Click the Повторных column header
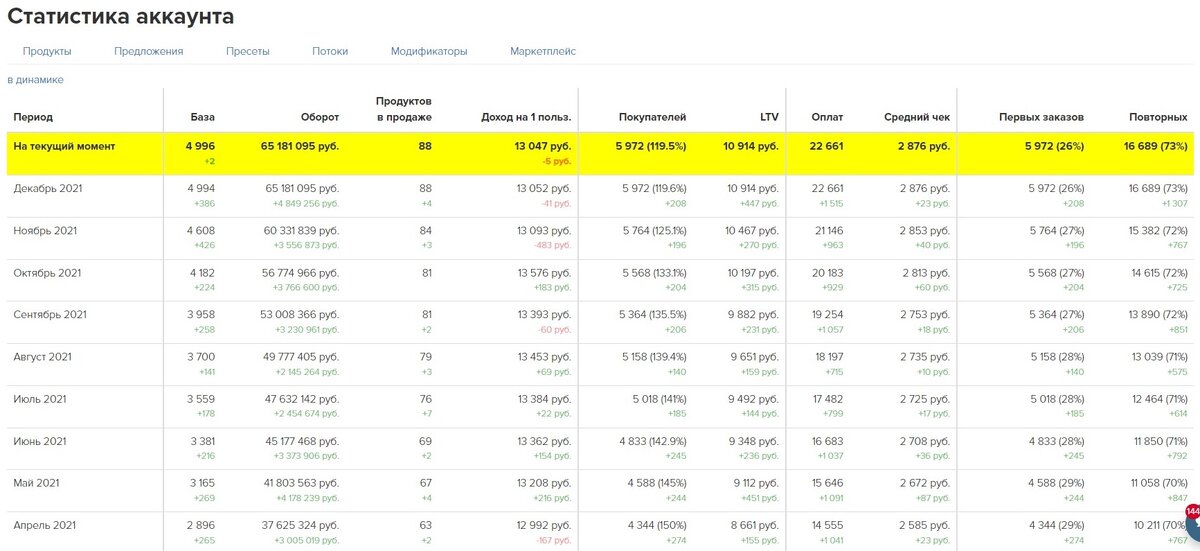The width and height of the screenshot is (1200, 551). [1158, 118]
